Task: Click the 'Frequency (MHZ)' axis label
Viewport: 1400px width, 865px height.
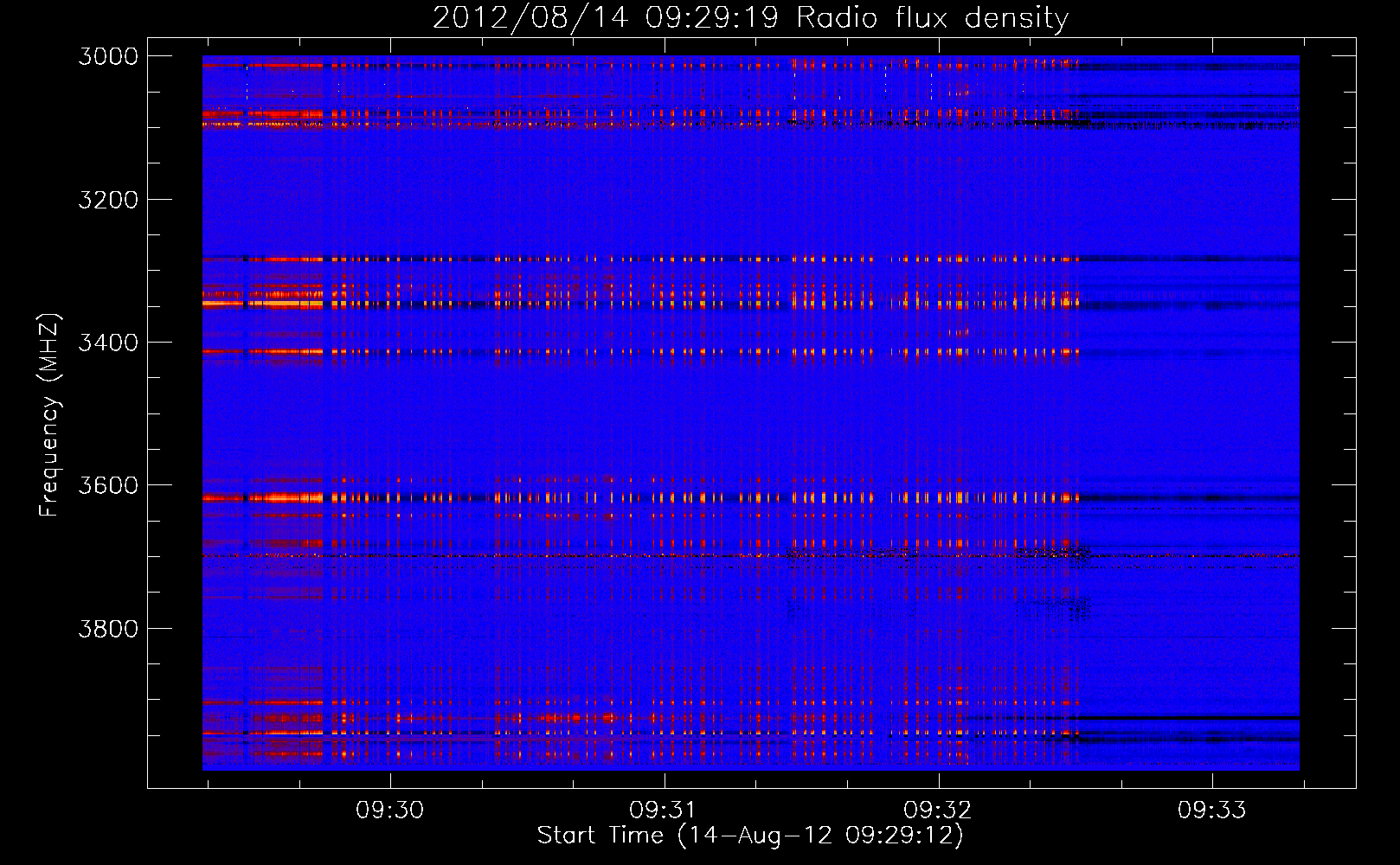Action: tap(49, 415)
